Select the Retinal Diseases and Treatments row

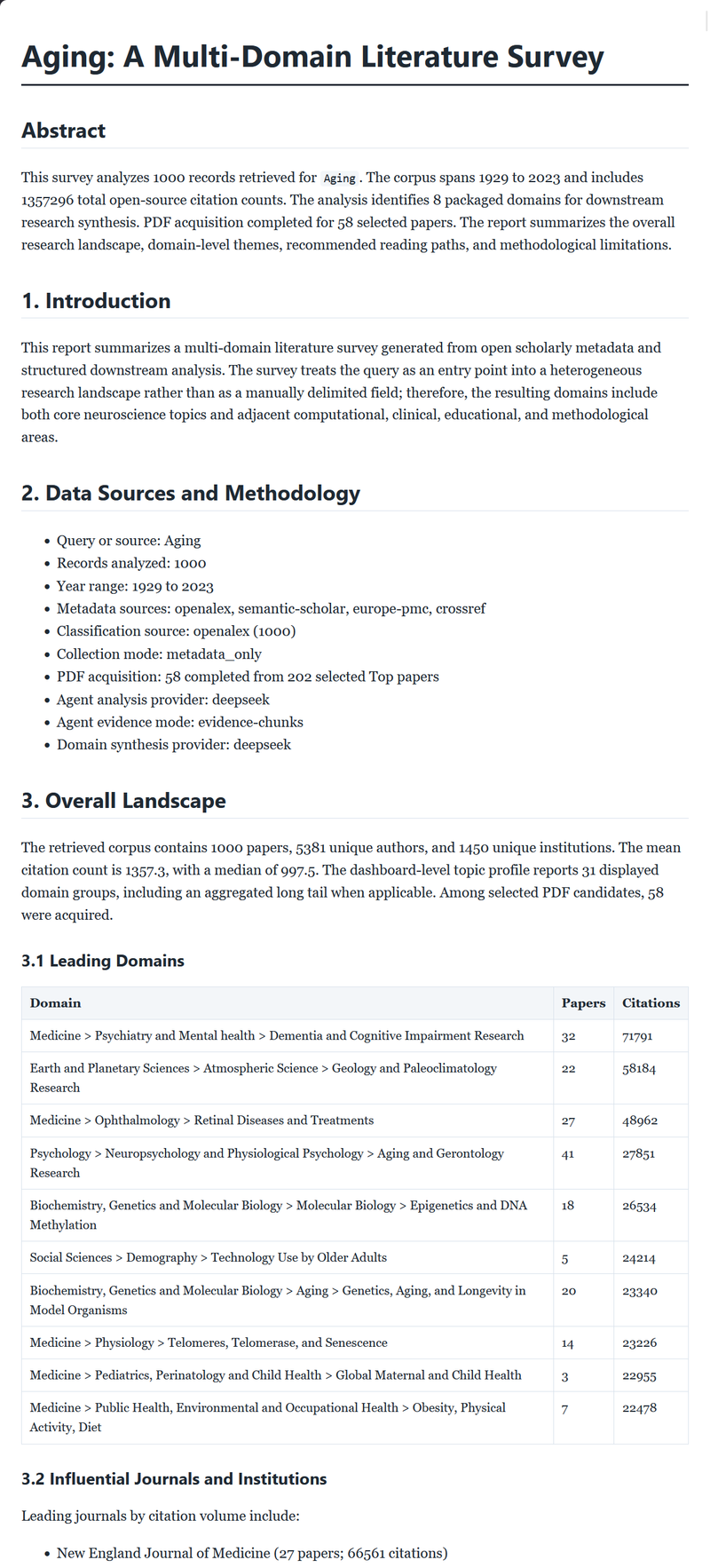click(x=354, y=1121)
